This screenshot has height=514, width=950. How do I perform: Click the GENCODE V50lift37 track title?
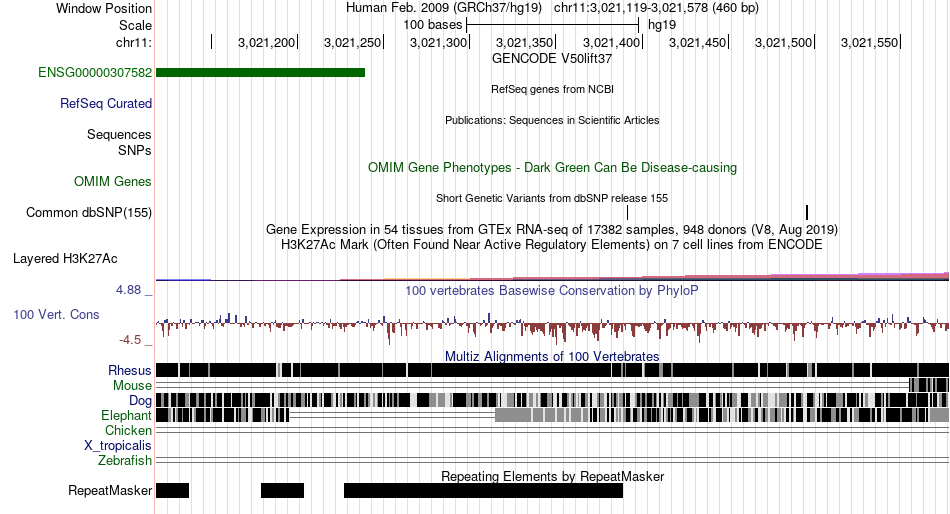[552, 59]
